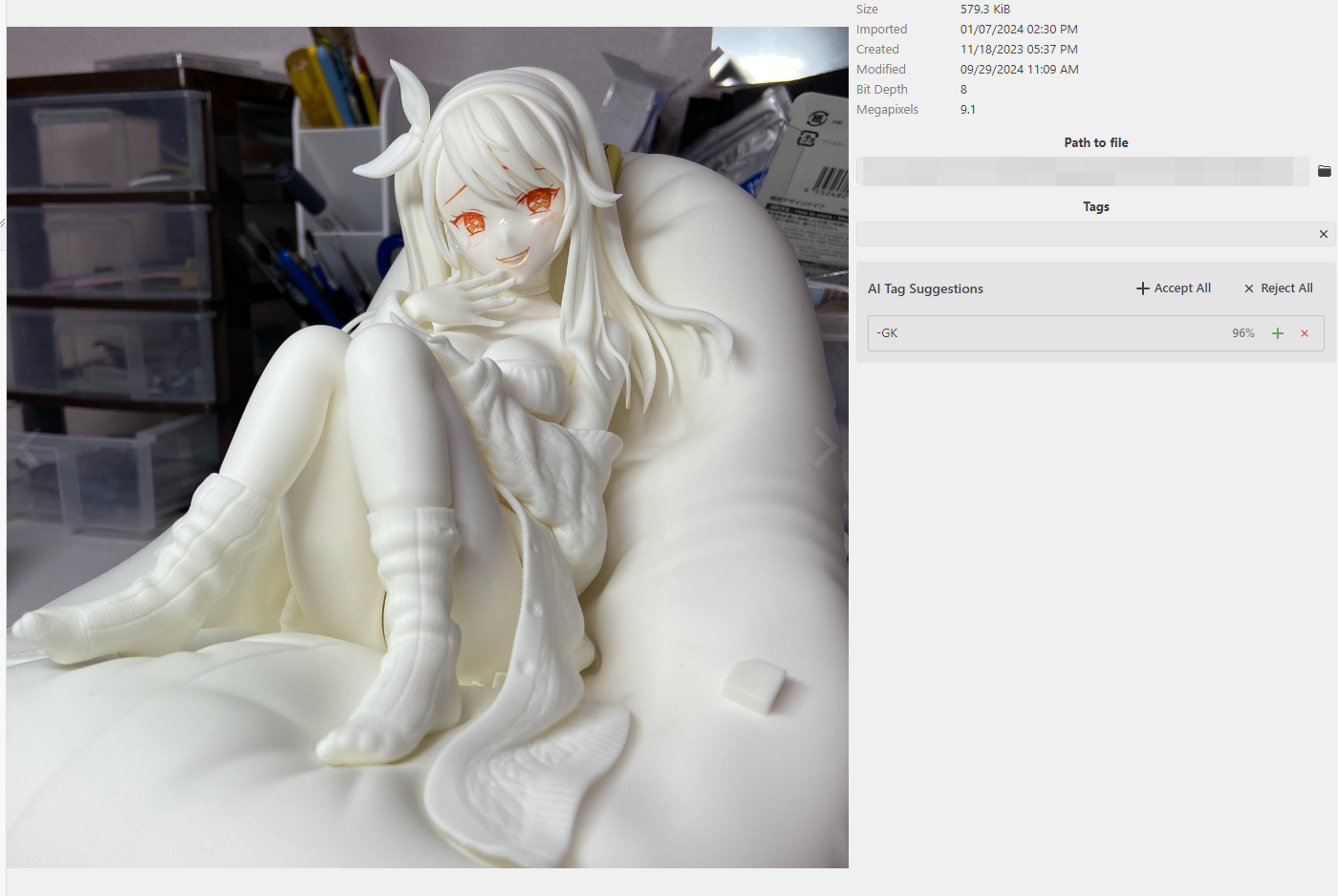Viewport: 1338px width, 896px height.
Task: Click the Path to file label
Action: pos(1096,142)
